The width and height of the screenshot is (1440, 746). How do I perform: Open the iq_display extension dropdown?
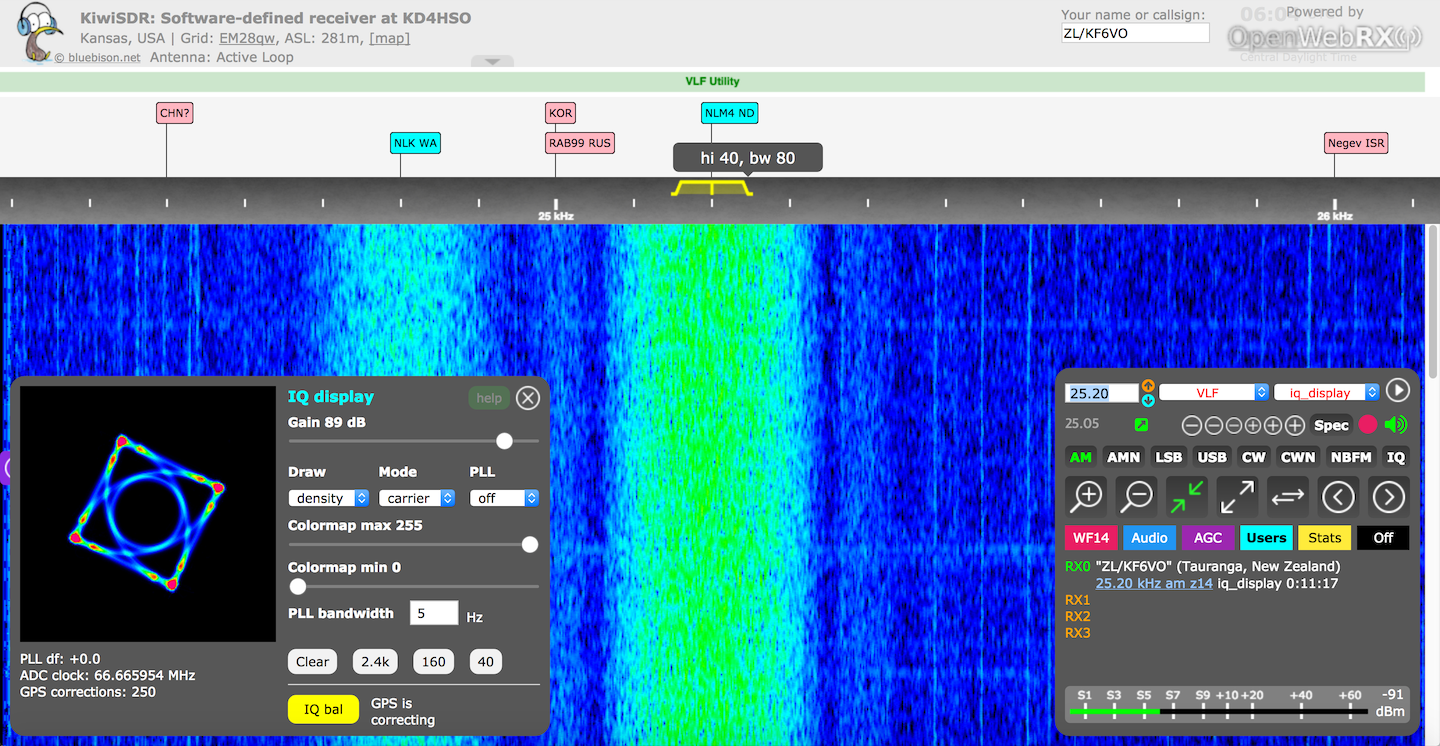pyautogui.click(x=1326, y=393)
